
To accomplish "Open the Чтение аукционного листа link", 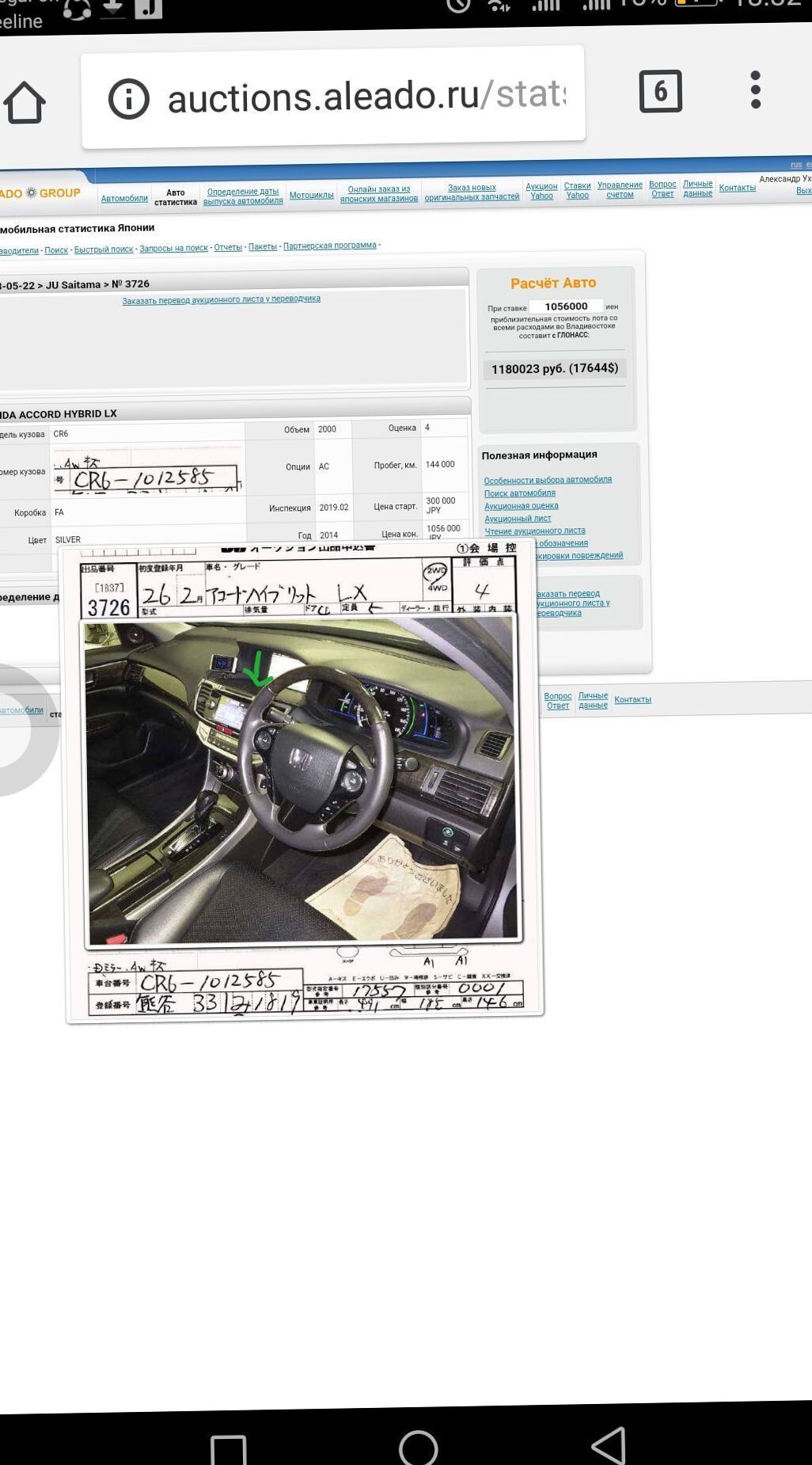I will pos(535,531).
